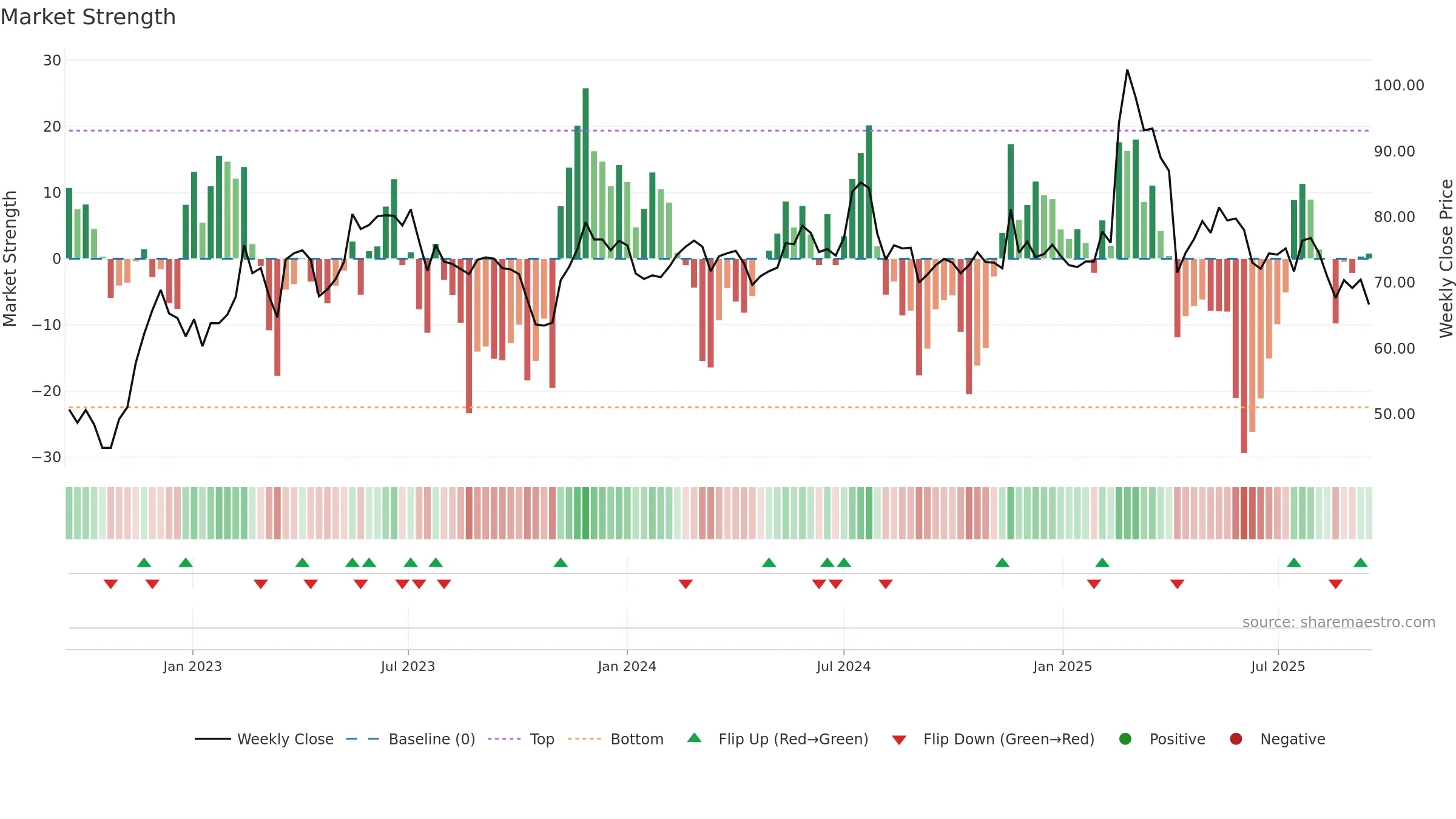Toggle the Flip Down (Green→Red) legend label
Viewport: 1456px width, 819px height.
[x=1009, y=739]
